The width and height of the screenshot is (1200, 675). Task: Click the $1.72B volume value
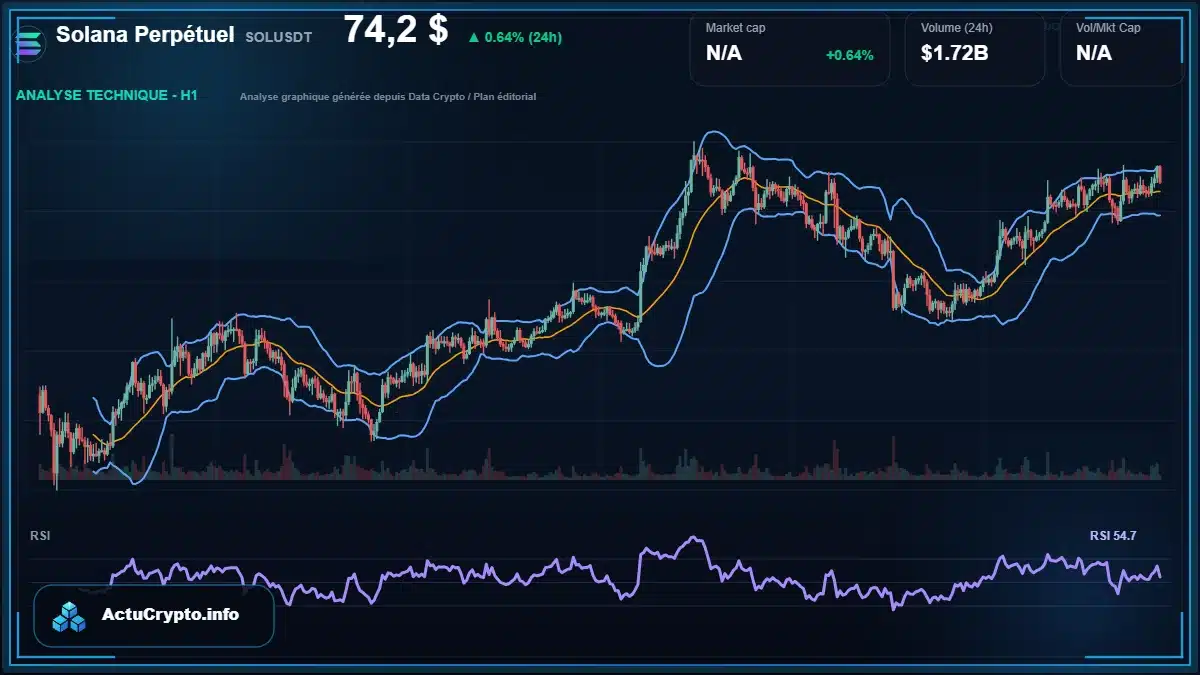pos(955,53)
